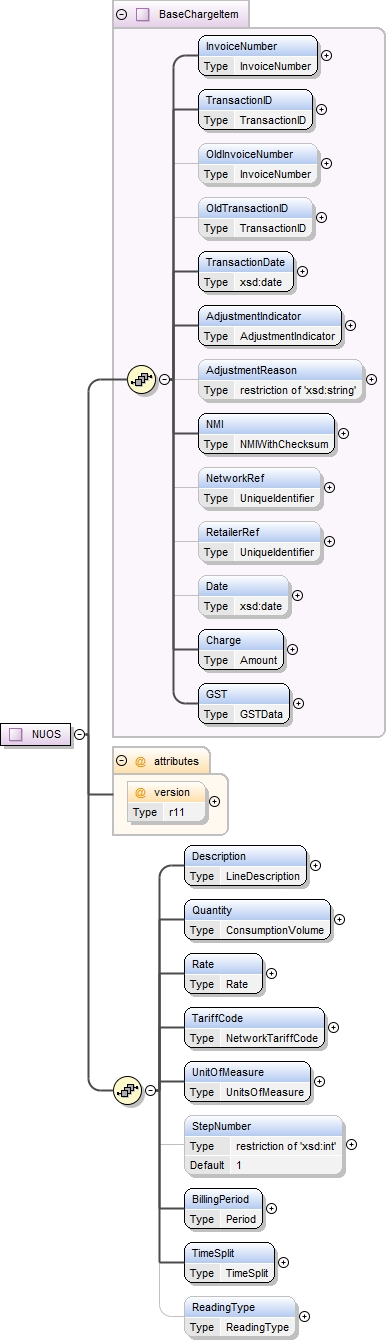Select the RetailerRef element box
Image resolution: width=387 pixels, height=1342 pixels.
coord(260,542)
